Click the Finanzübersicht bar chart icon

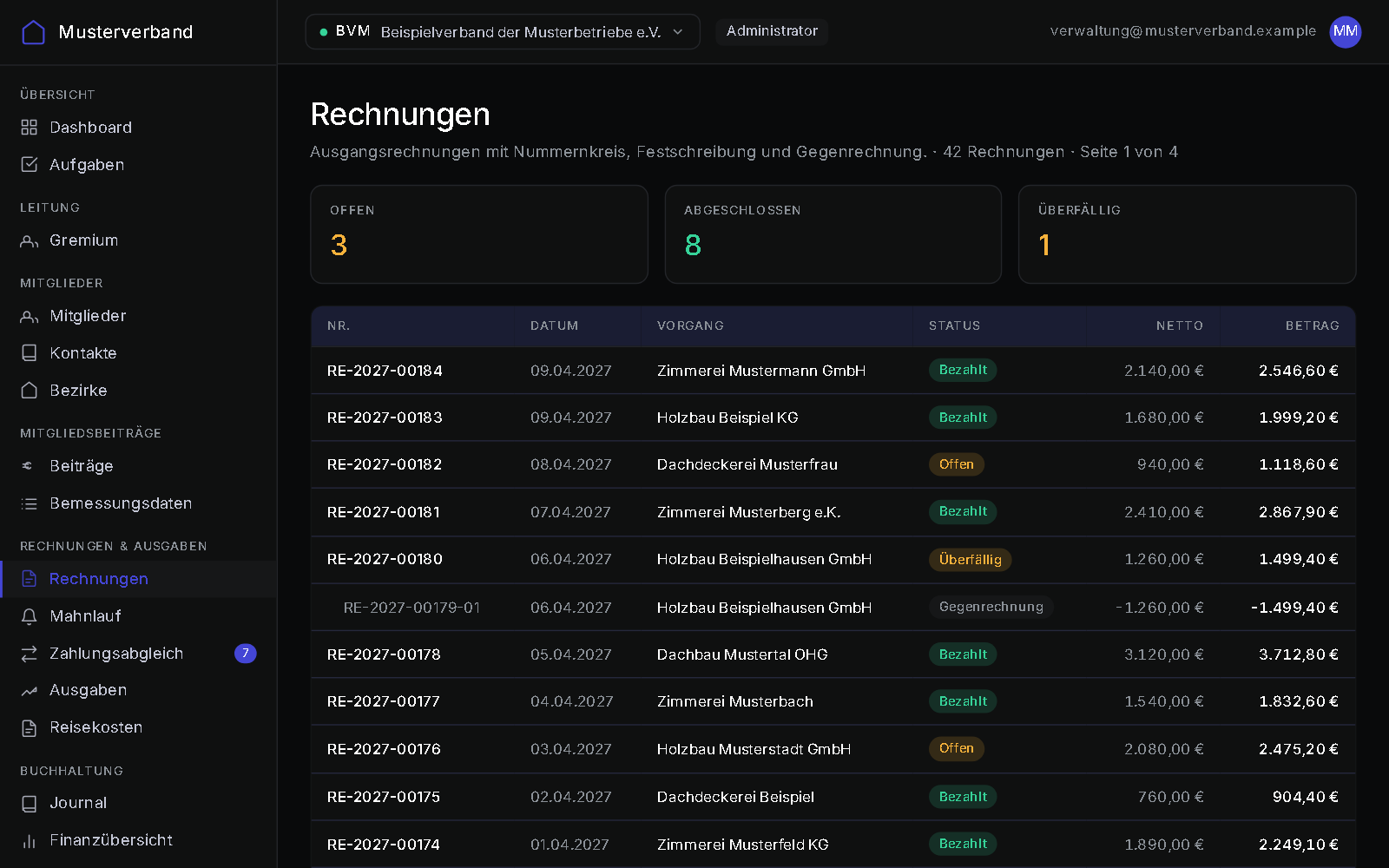[30, 841]
